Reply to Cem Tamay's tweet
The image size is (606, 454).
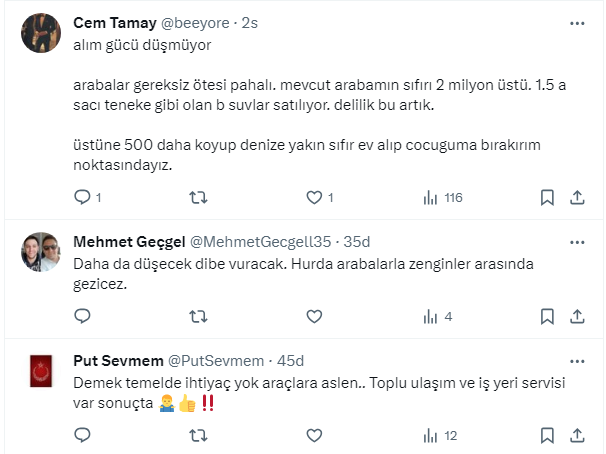[x=83, y=198]
